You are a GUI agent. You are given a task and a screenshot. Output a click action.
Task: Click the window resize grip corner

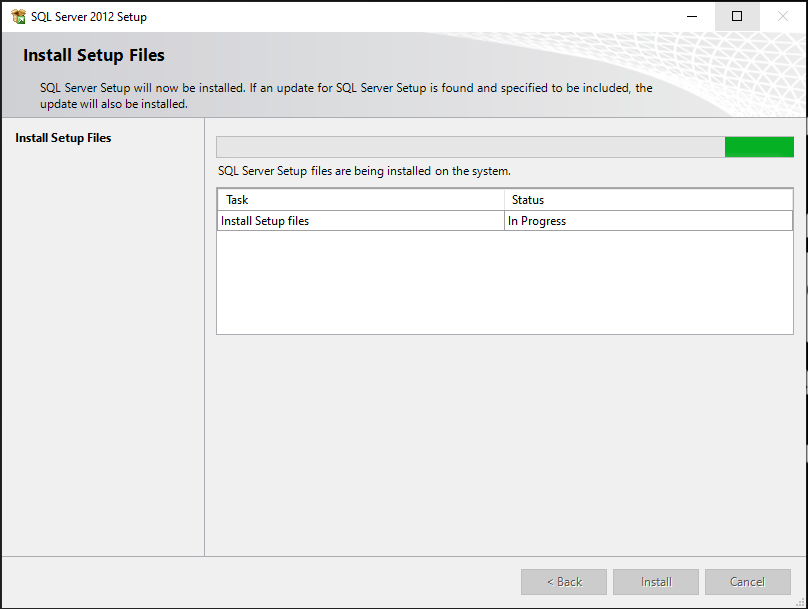[800, 602]
